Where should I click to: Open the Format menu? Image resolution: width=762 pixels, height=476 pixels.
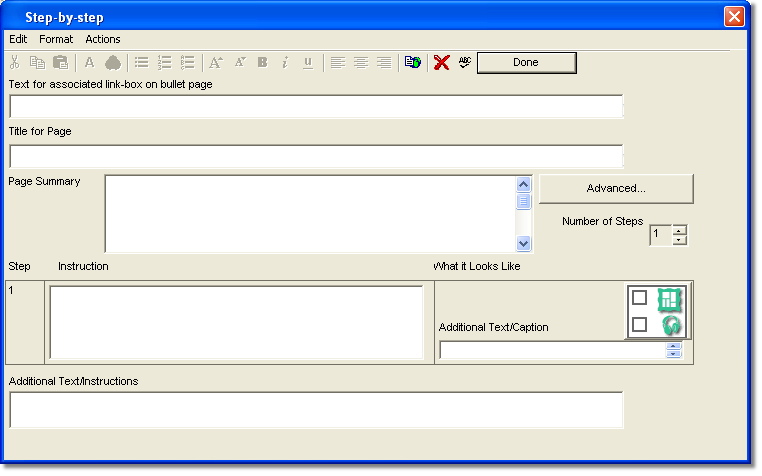point(56,39)
